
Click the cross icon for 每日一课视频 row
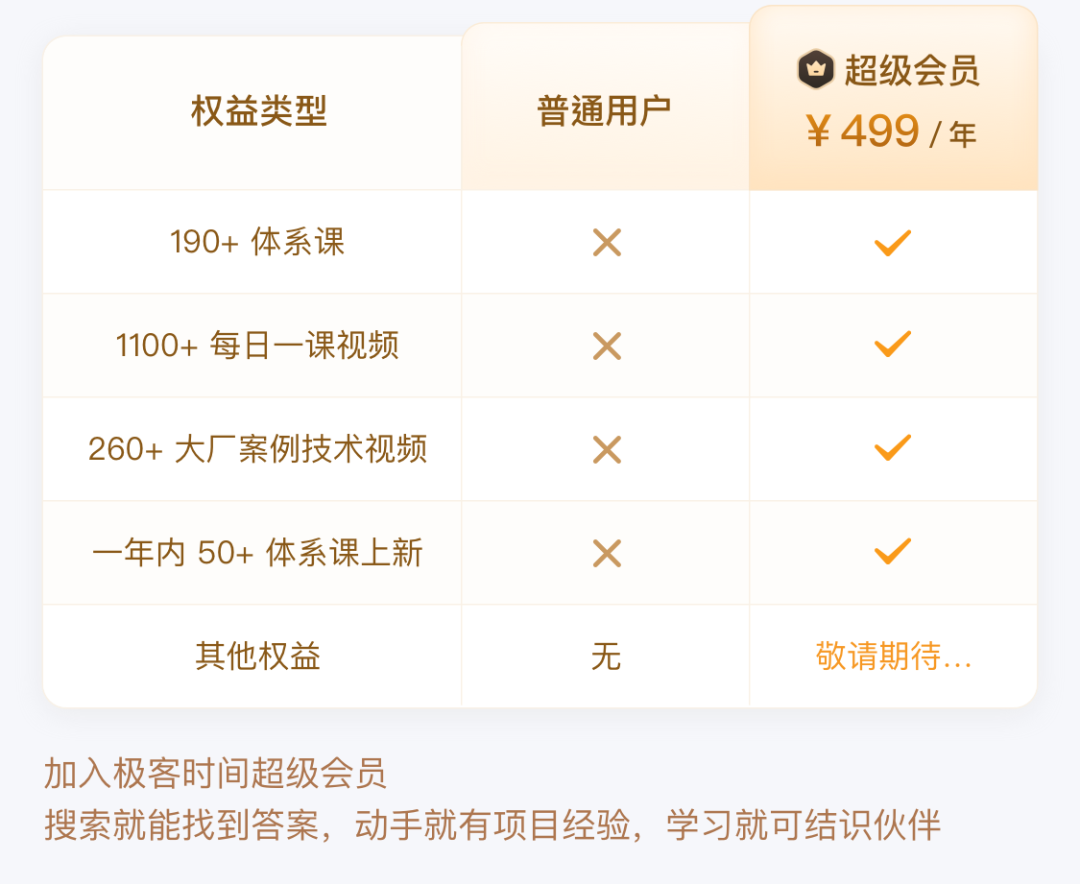coord(607,346)
